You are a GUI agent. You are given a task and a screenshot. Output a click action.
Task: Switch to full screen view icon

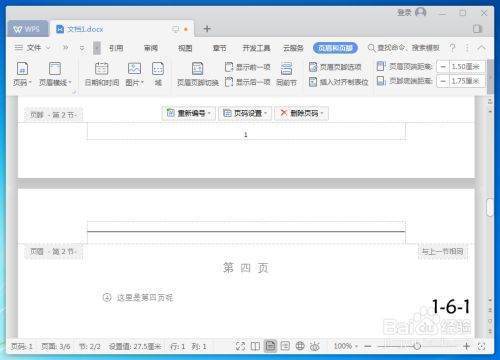[240, 346]
